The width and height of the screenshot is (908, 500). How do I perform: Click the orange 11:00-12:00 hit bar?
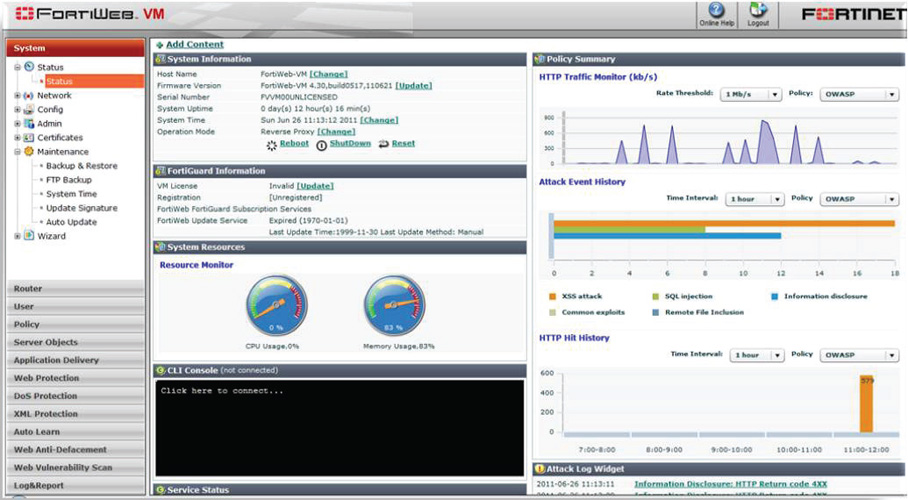pos(866,404)
